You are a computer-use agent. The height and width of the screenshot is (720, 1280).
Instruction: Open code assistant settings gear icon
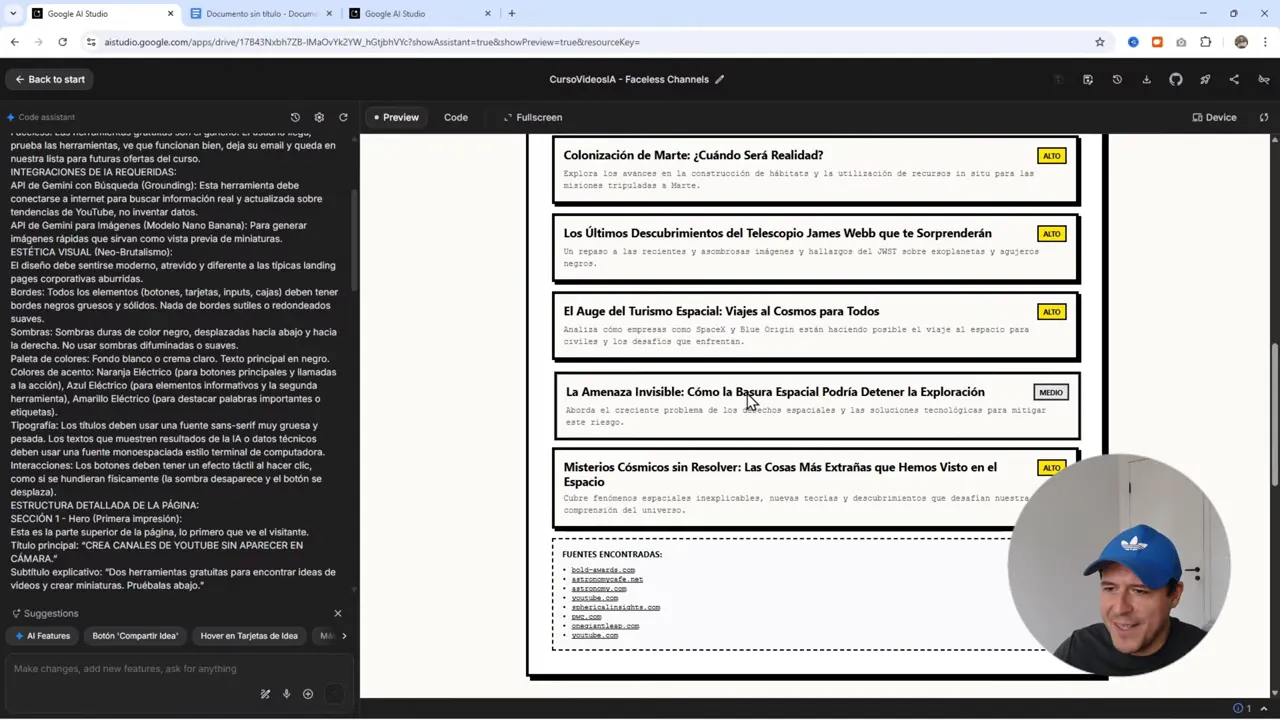click(x=319, y=117)
